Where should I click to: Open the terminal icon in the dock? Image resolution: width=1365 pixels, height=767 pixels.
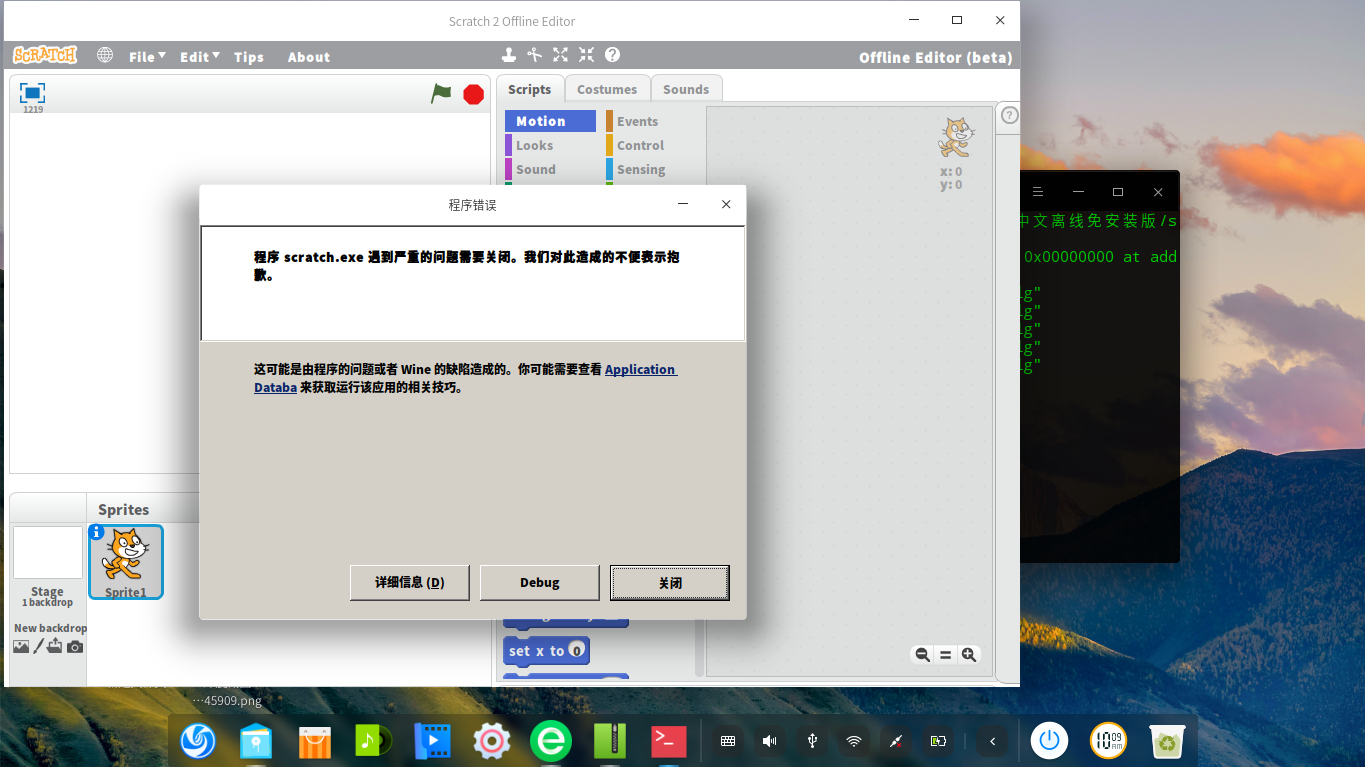(669, 741)
